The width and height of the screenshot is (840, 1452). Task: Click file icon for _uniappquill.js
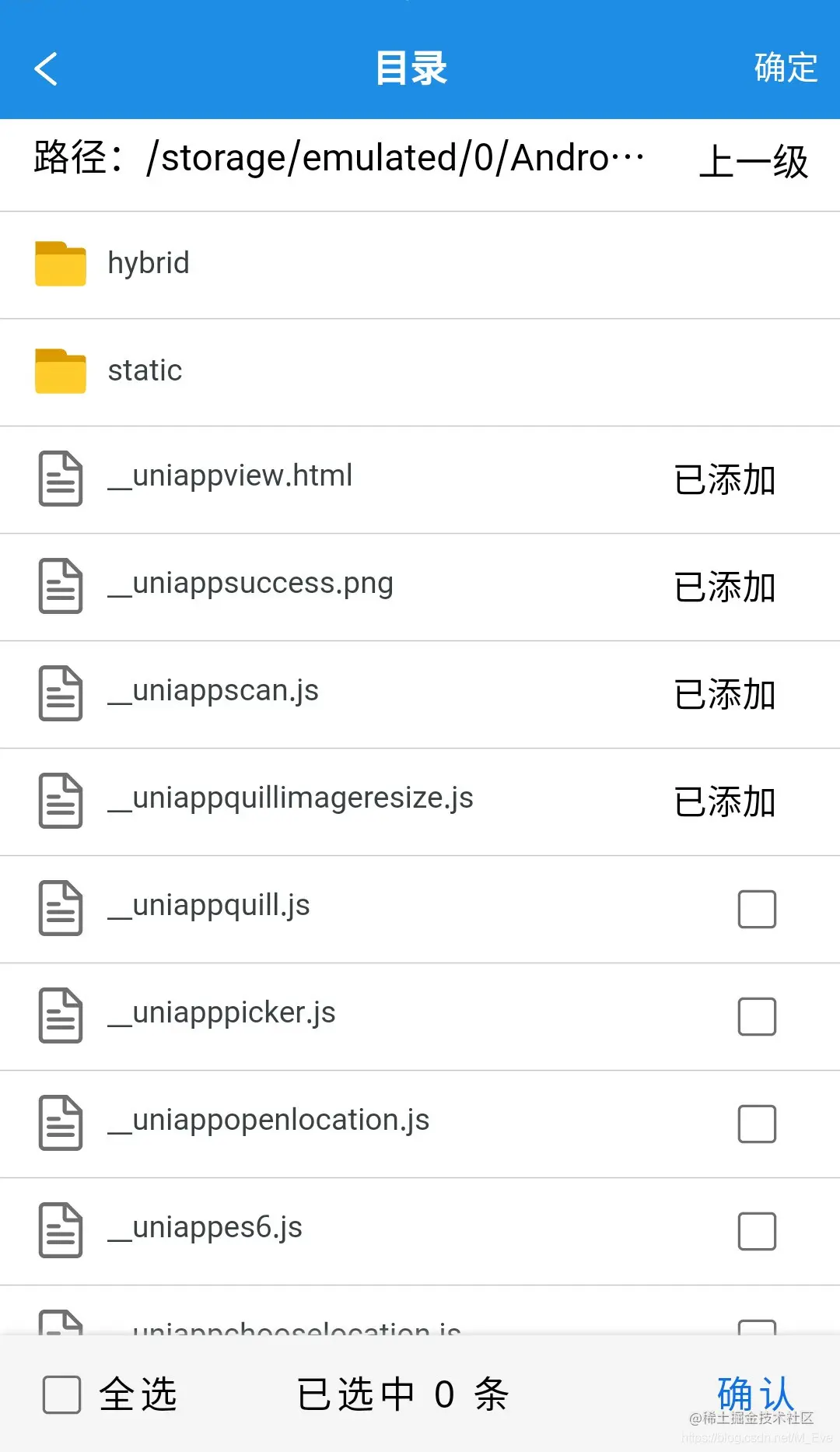[x=61, y=908]
